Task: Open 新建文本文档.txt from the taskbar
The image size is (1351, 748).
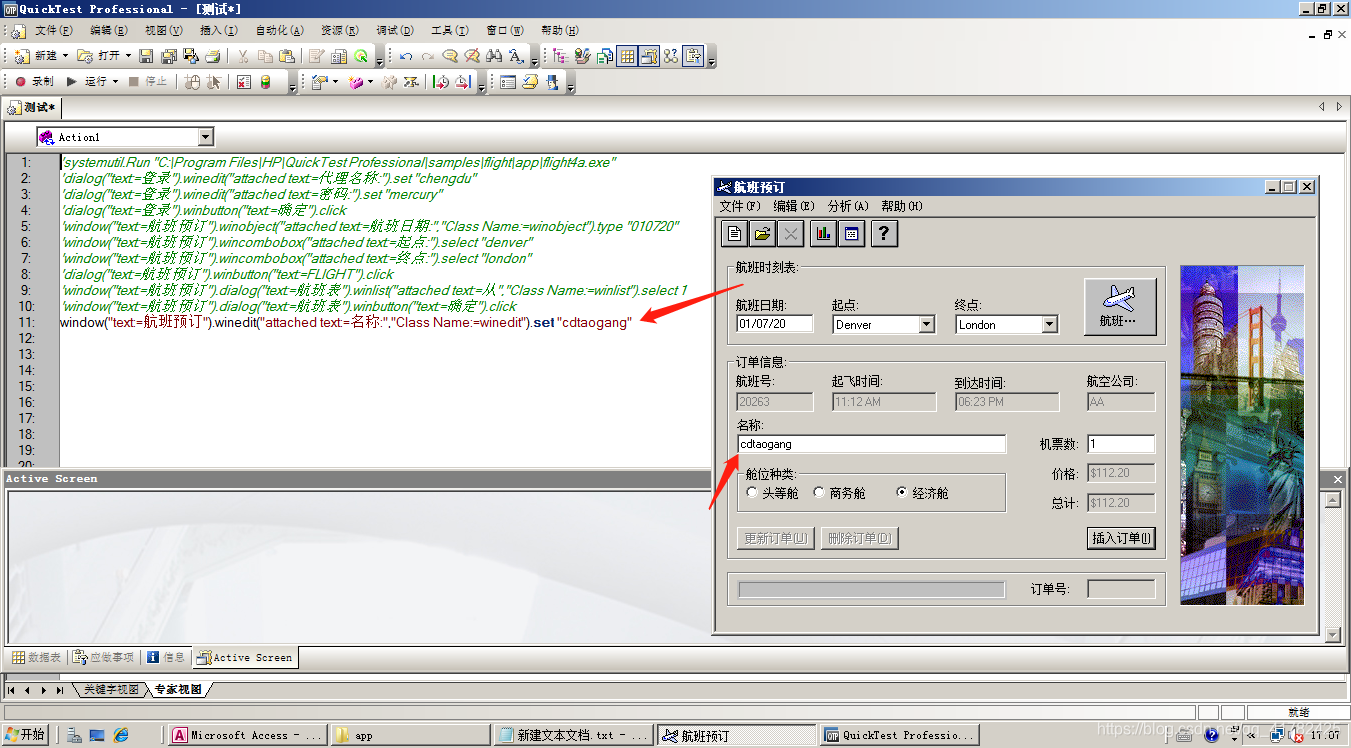Action: 574,735
